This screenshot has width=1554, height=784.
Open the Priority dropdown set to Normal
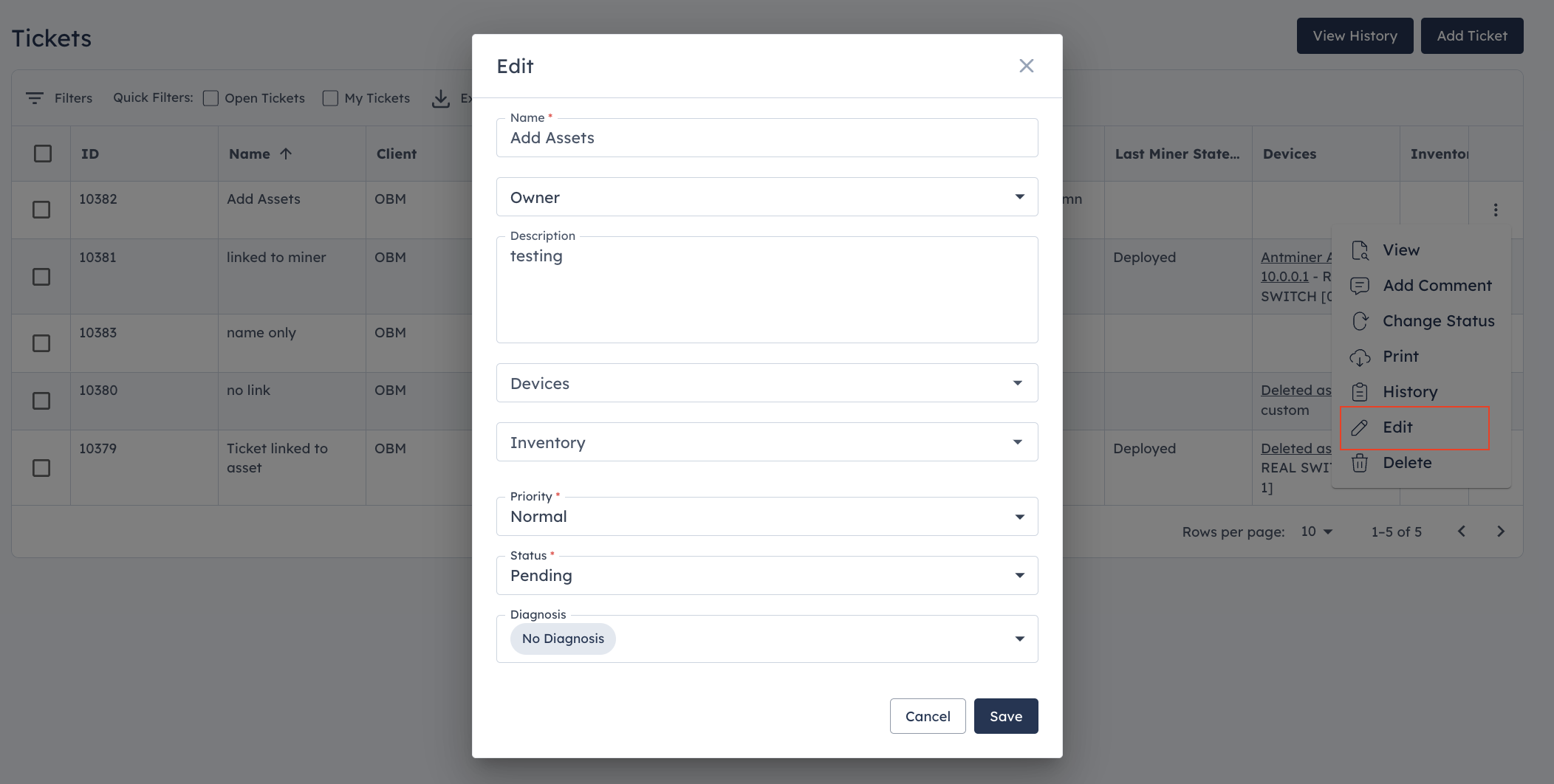(x=767, y=516)
